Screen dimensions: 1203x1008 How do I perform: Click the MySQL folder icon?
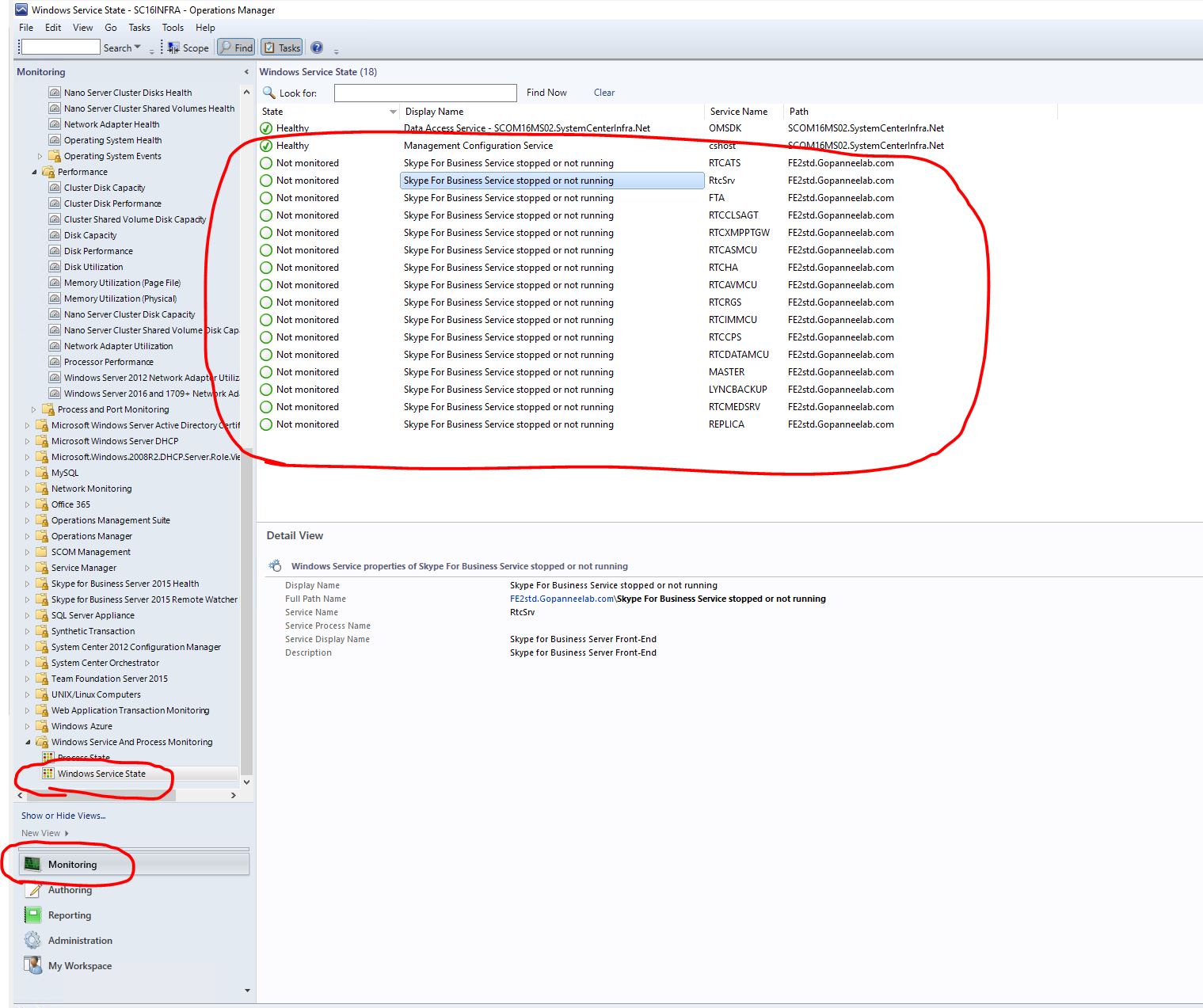click(42, 473)
